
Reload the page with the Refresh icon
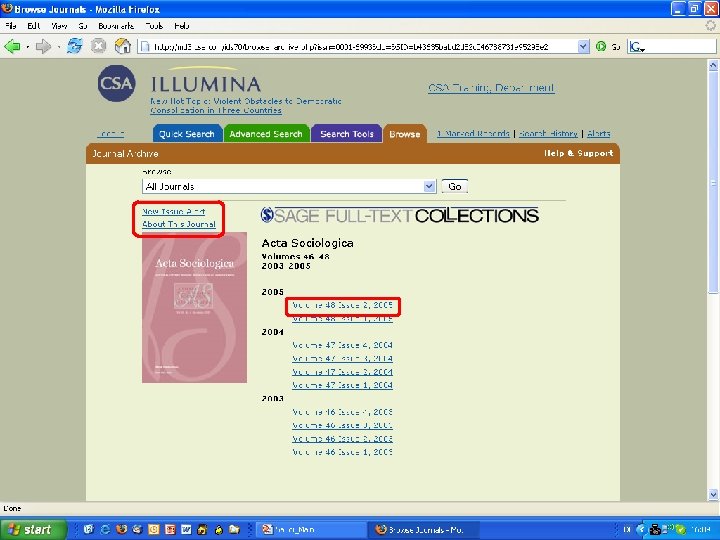[x=75, y=46]
